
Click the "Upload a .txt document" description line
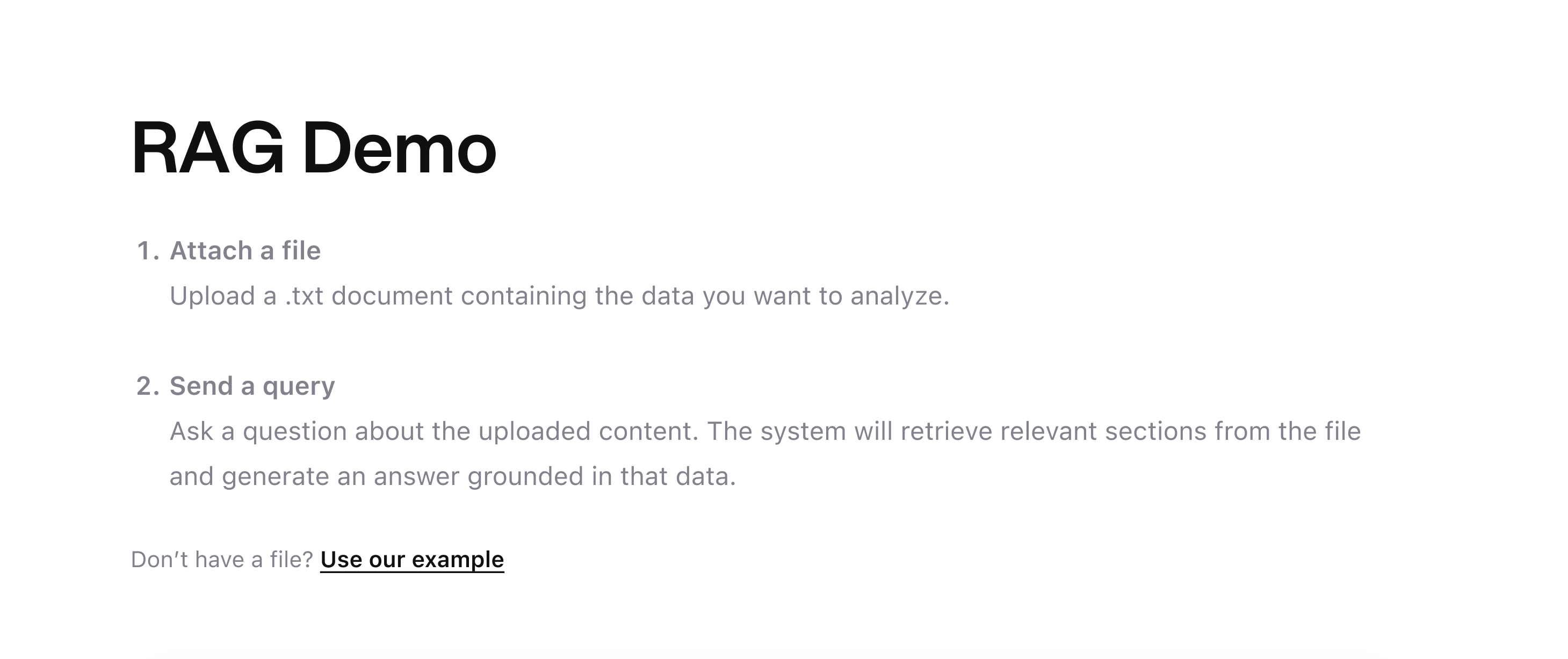point(559,296)
